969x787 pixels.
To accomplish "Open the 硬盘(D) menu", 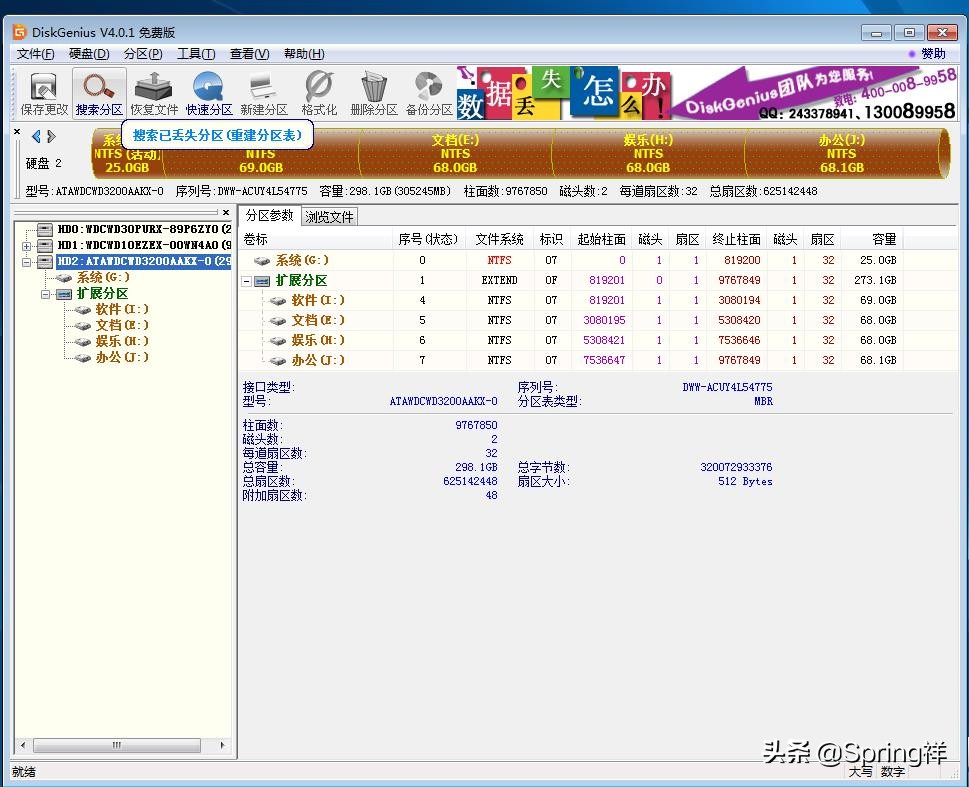I will [x=89, y=54].
